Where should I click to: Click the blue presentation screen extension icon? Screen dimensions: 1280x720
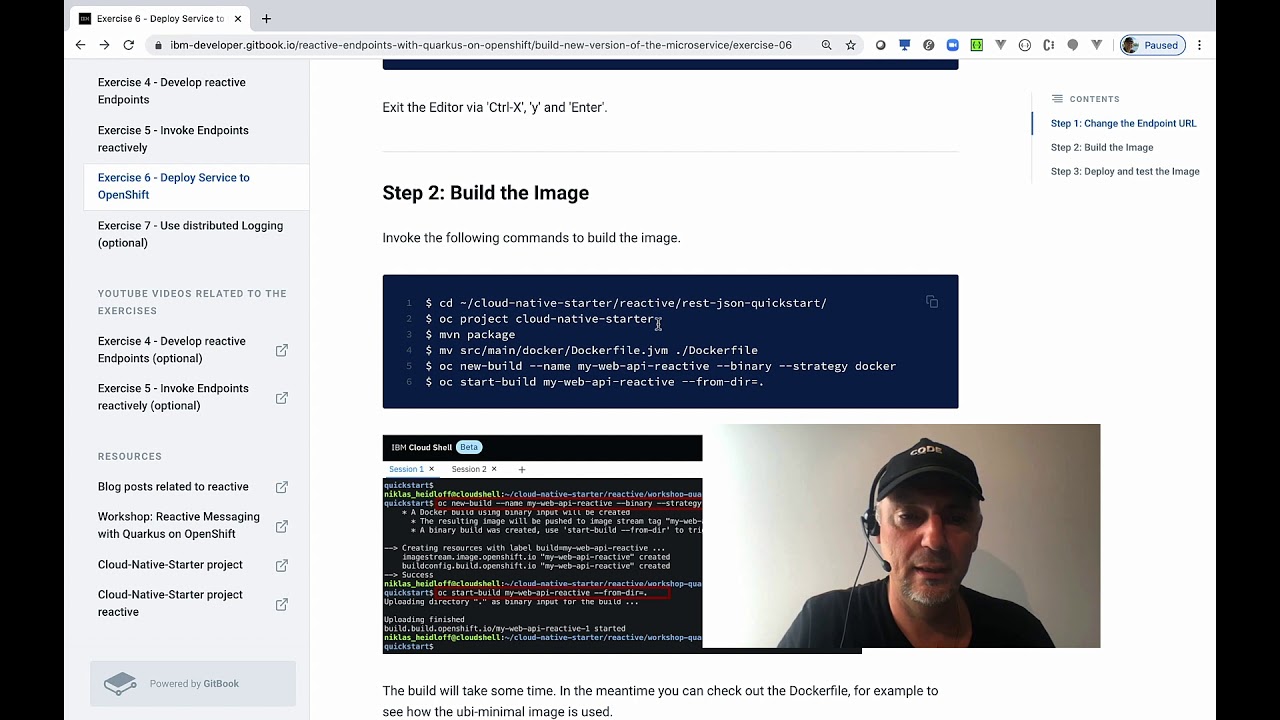click(x=905, y=45)
